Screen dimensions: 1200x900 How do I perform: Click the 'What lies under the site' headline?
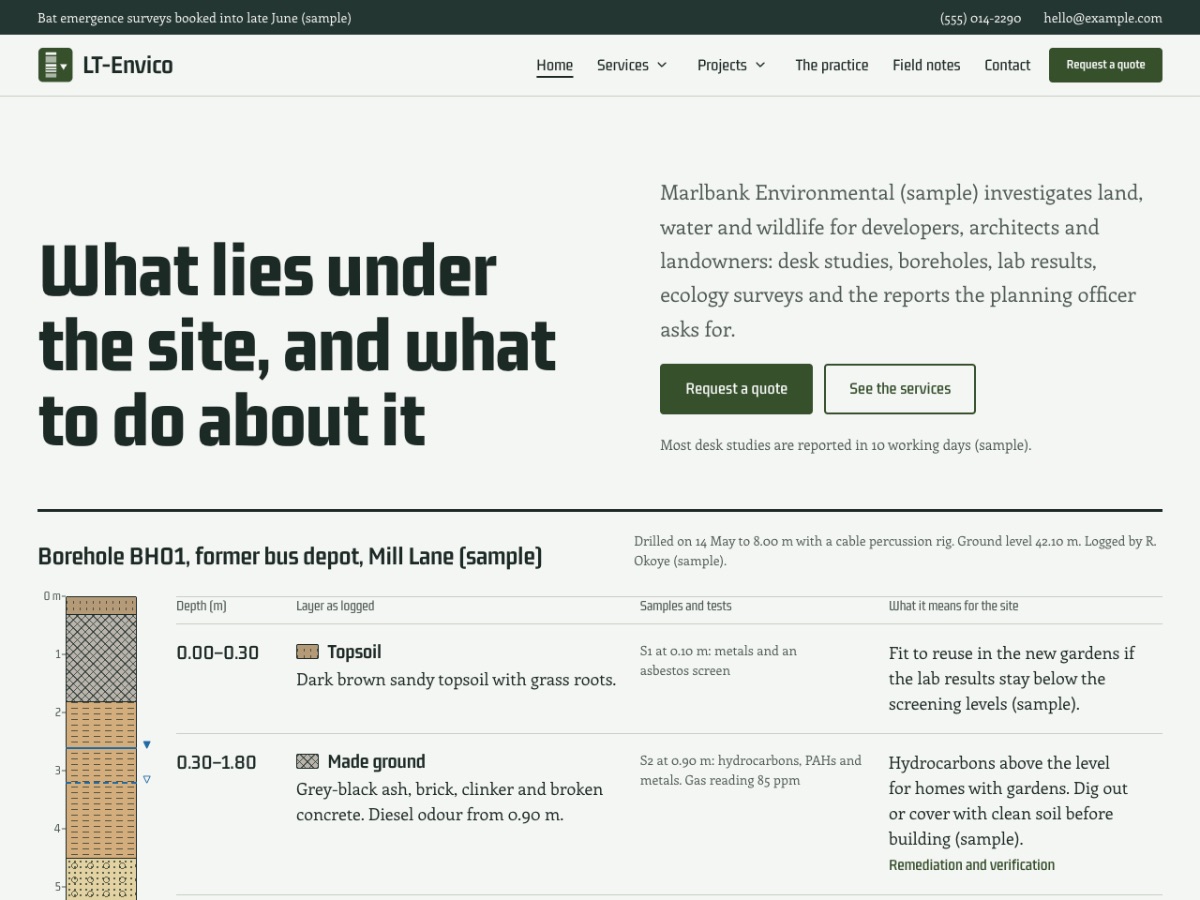click(x=297, y=345)
